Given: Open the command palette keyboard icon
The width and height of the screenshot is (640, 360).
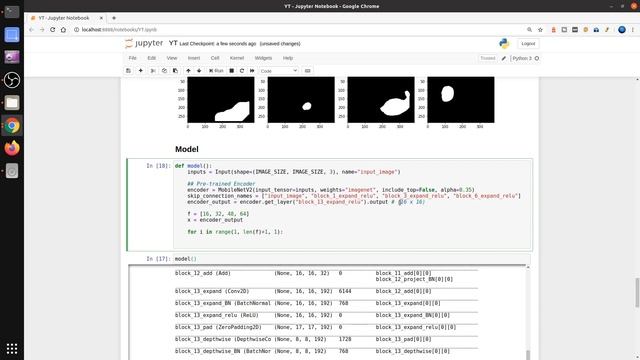Looking at the screenshot, I should pyautogui.click(x=307, y=71).
